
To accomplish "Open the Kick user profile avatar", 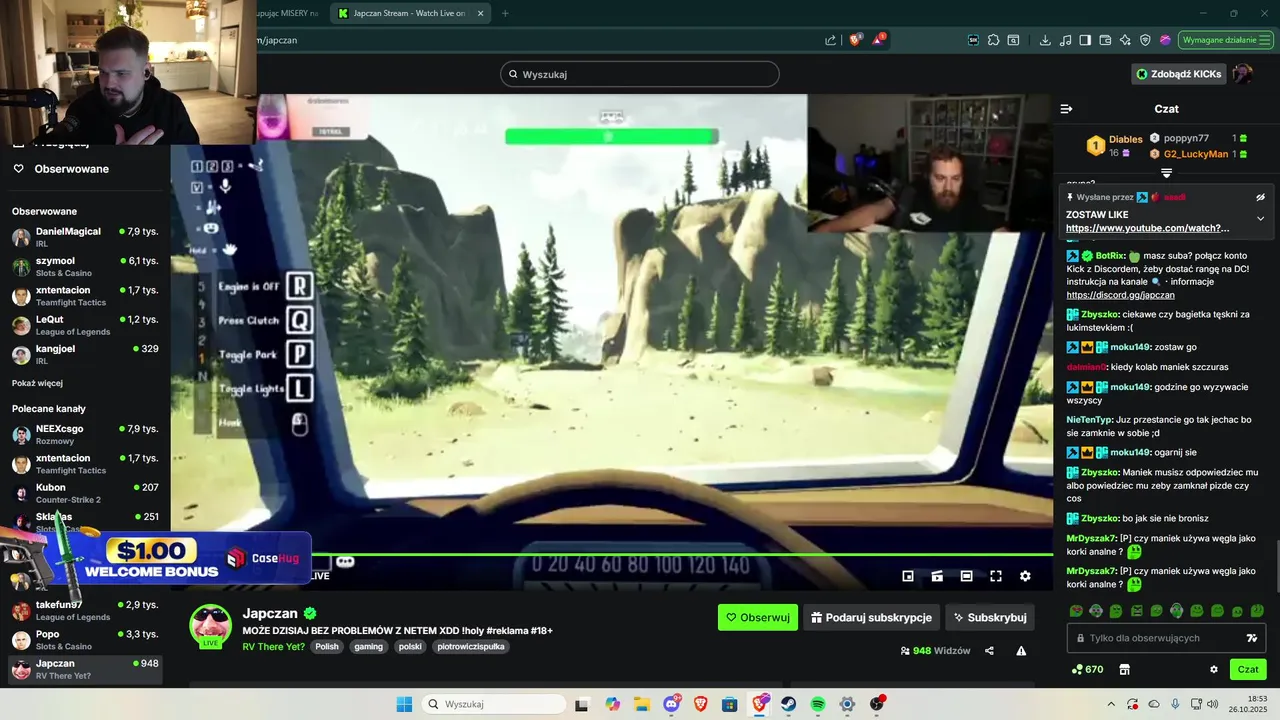I will (x=1242, y=74).
